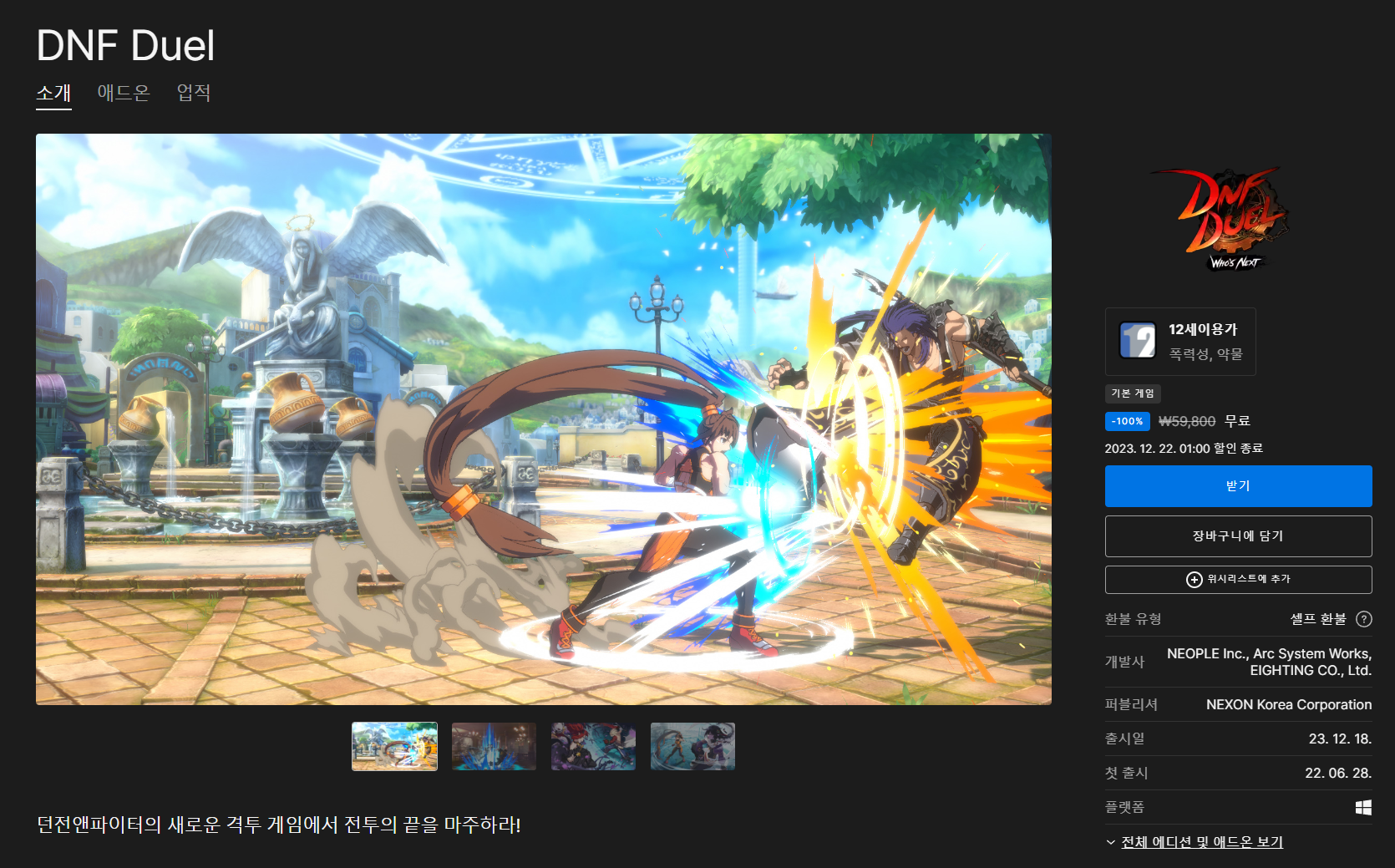
Task: Click the 개발사 row label
Action: click(x=1124, y=662)
